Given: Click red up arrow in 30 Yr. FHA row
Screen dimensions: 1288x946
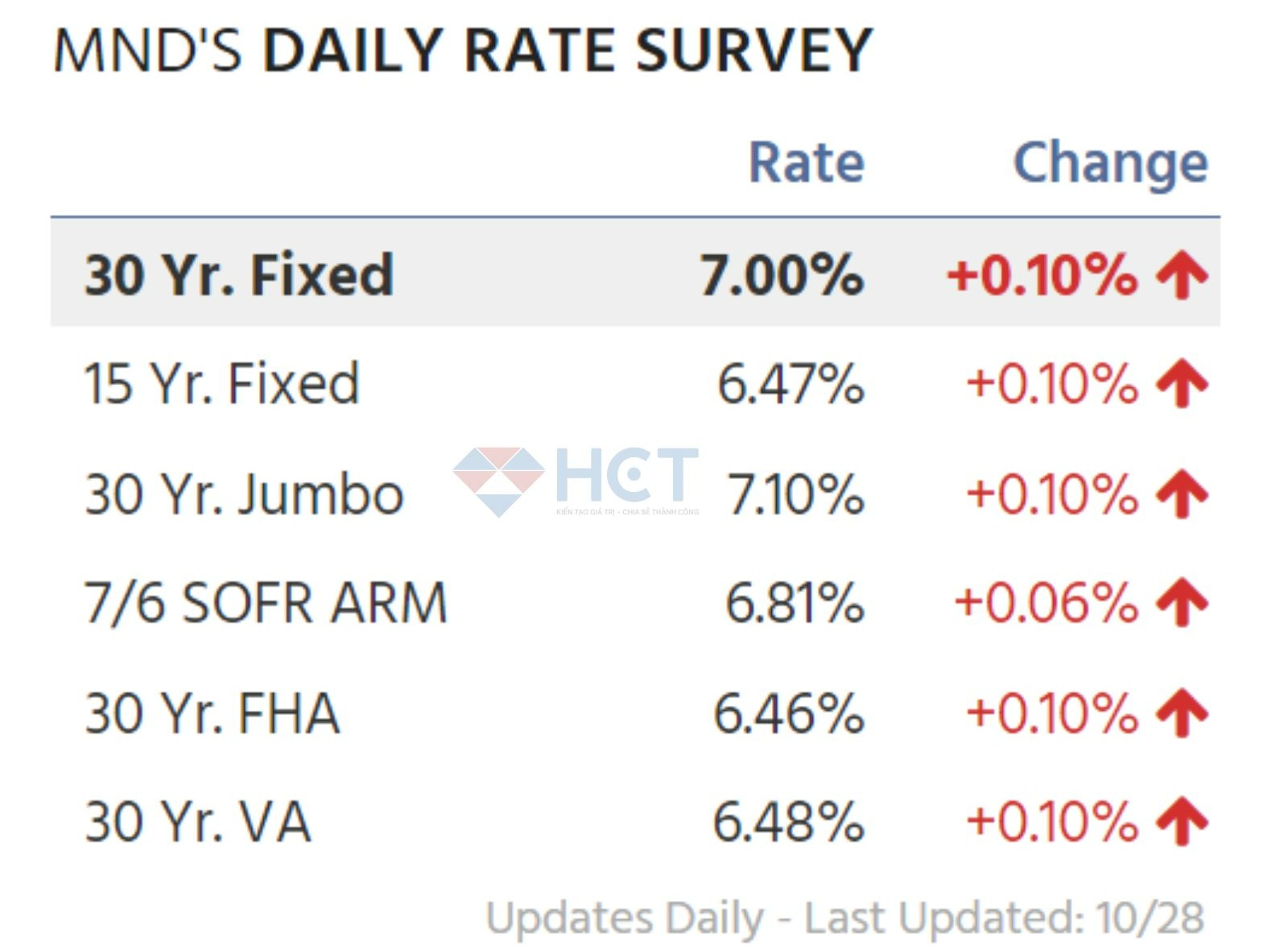Looking at the screenshot, I should pyautogui.click(x=1182, y=713).
